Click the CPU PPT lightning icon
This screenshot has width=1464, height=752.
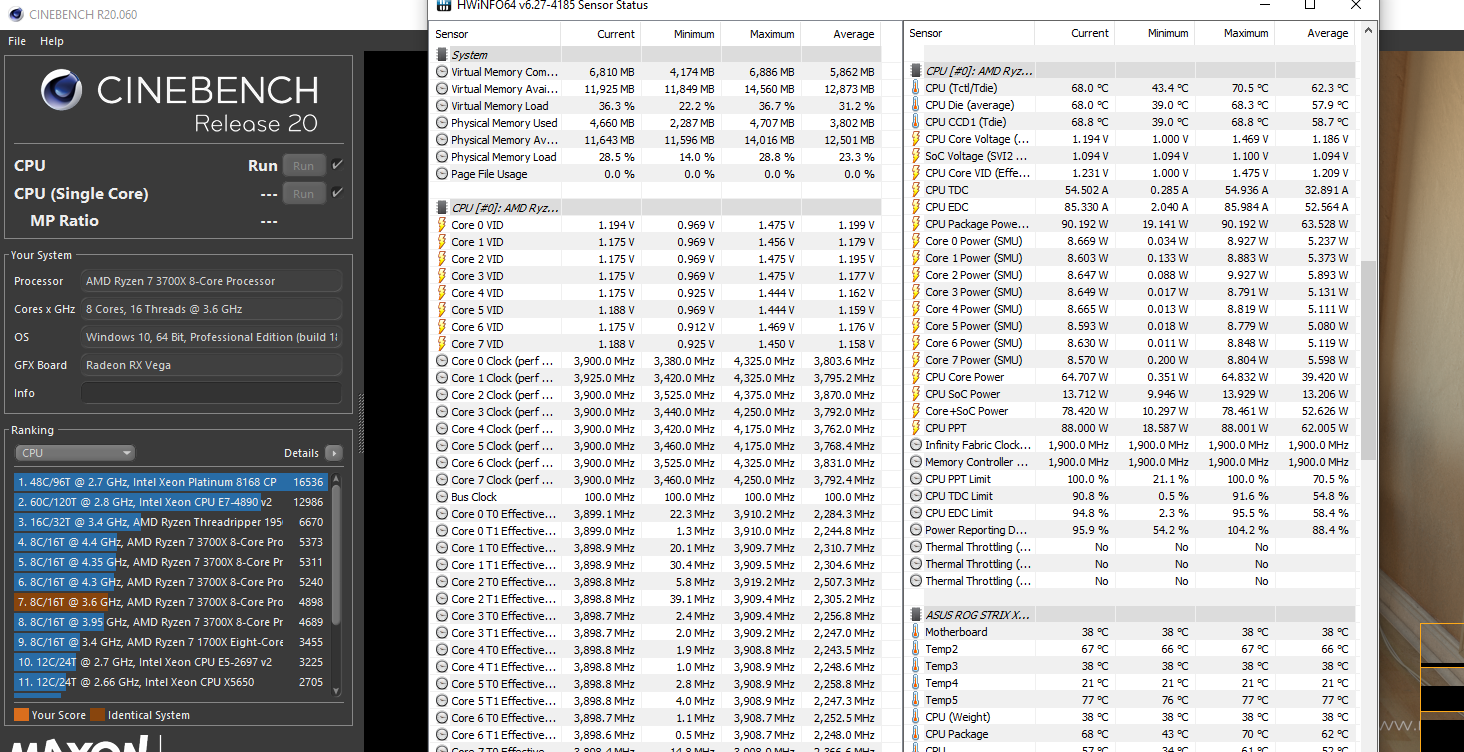[916, 428]
